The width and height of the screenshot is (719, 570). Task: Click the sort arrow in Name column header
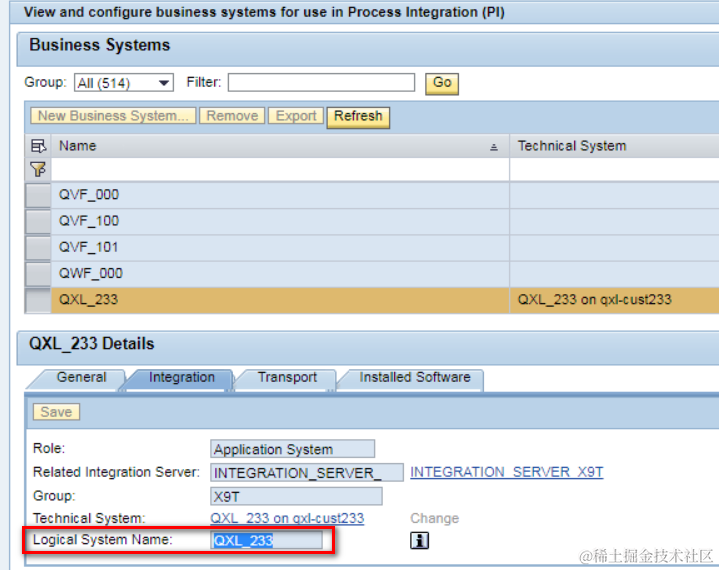(493, 147)
